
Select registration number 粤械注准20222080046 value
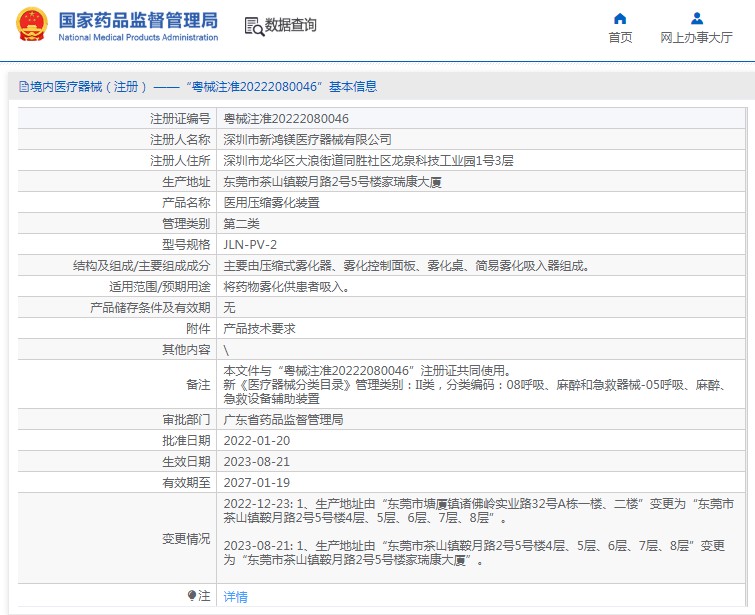point(286,118)
